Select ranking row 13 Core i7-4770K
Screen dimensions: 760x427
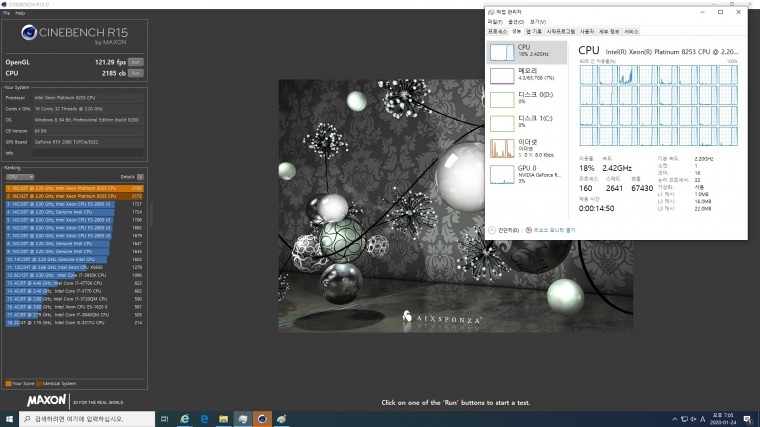coord(75,283)
